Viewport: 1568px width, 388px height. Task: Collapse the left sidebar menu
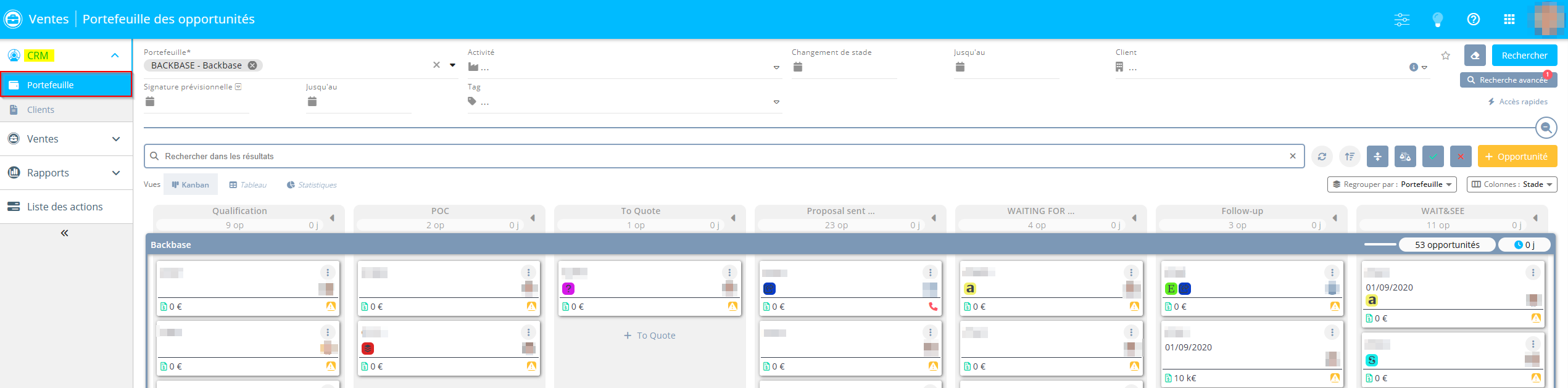click(x=65, y=233)
